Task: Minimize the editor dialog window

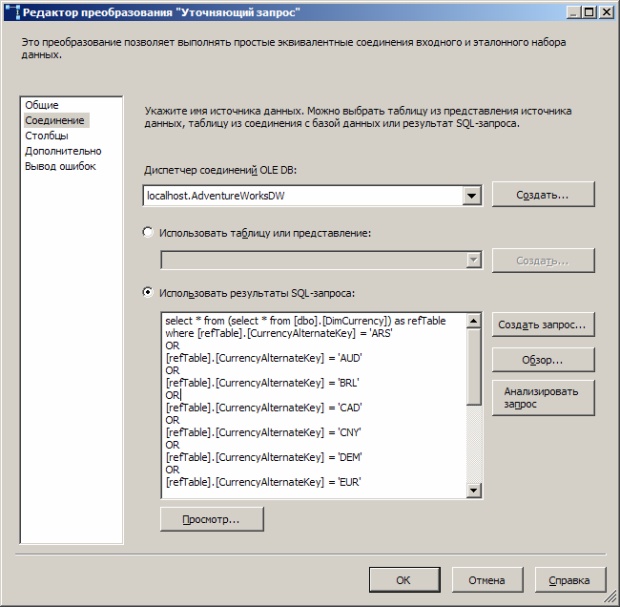Action: point(570,11)
